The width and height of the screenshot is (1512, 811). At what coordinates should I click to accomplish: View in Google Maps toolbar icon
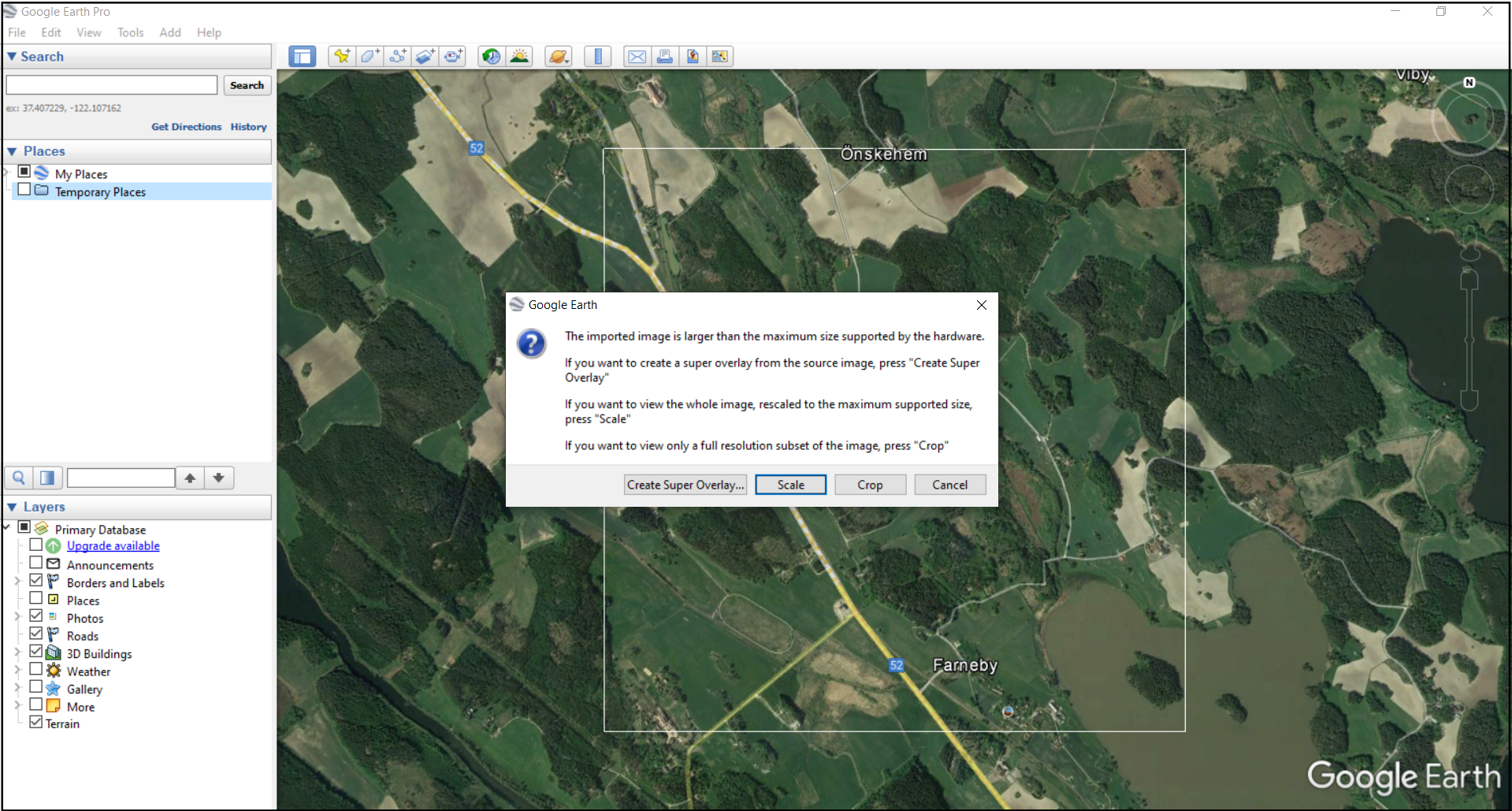[x=720, y=57]
